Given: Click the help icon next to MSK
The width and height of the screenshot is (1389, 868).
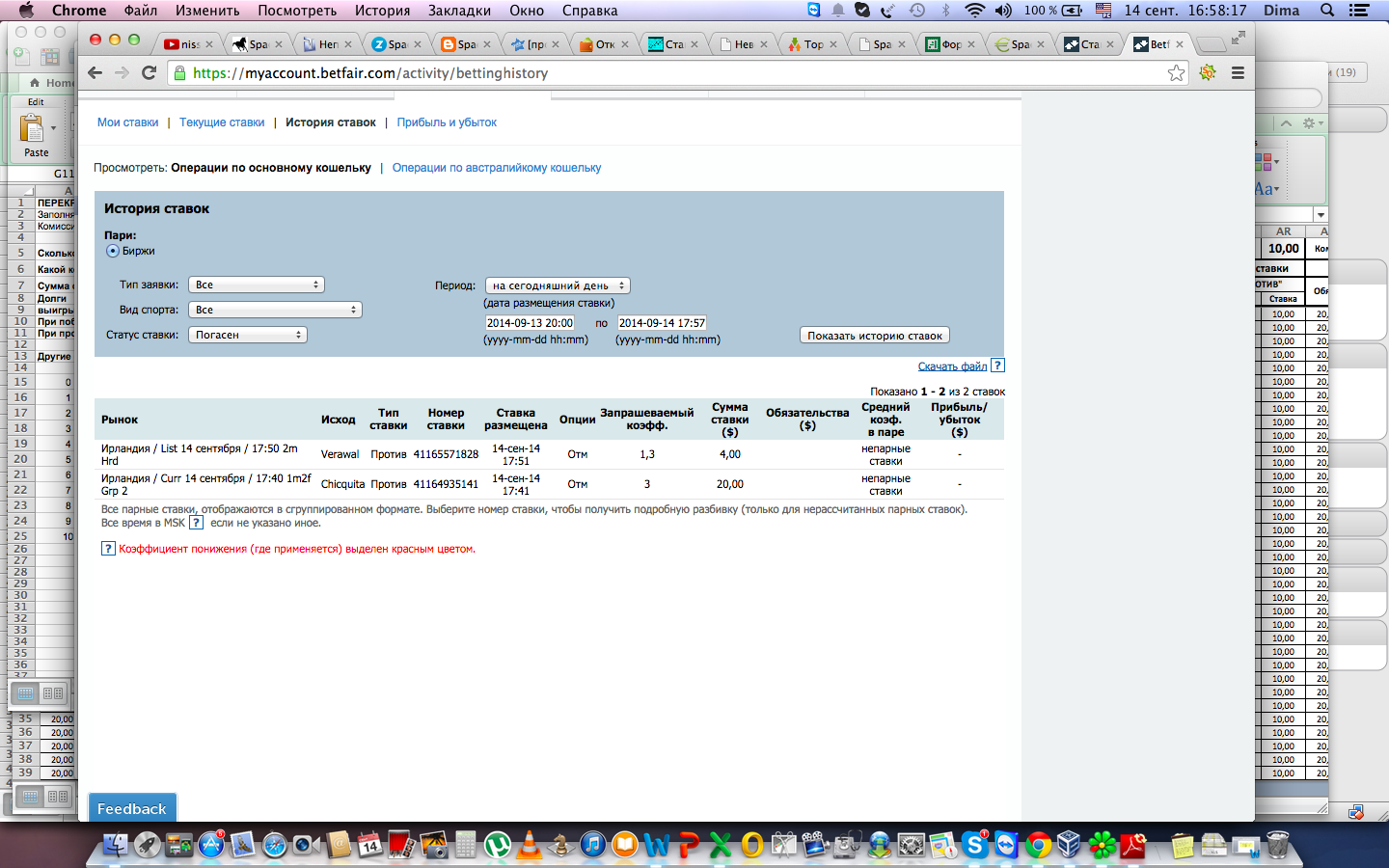Looking at the screenshot, I should coord(196,523).
